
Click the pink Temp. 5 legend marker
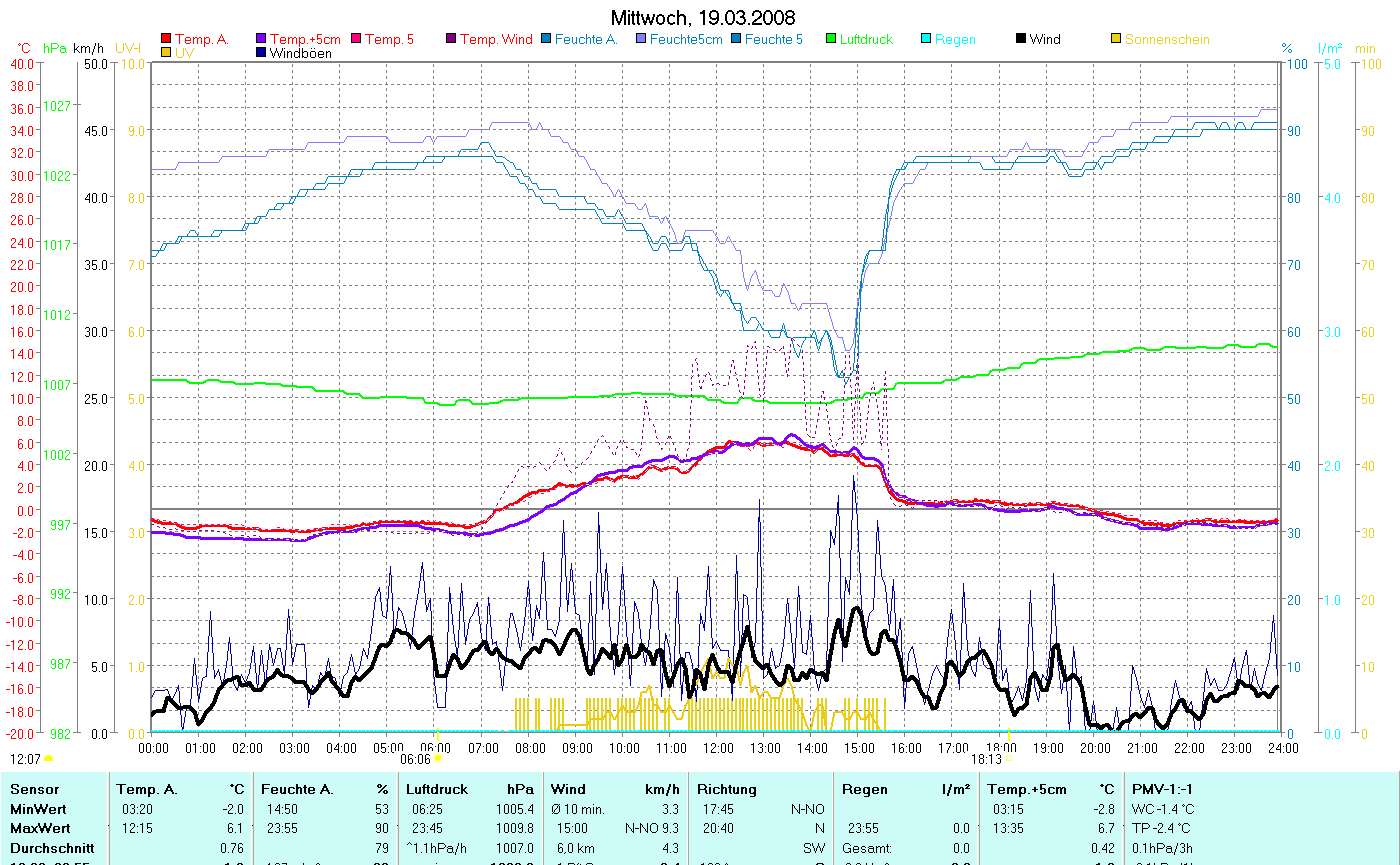[355, 40]
